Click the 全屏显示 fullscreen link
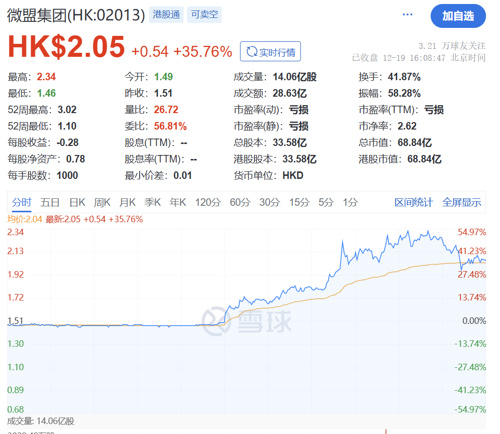The width and height of the screenshot is (500, 434). tap(462, 202)
